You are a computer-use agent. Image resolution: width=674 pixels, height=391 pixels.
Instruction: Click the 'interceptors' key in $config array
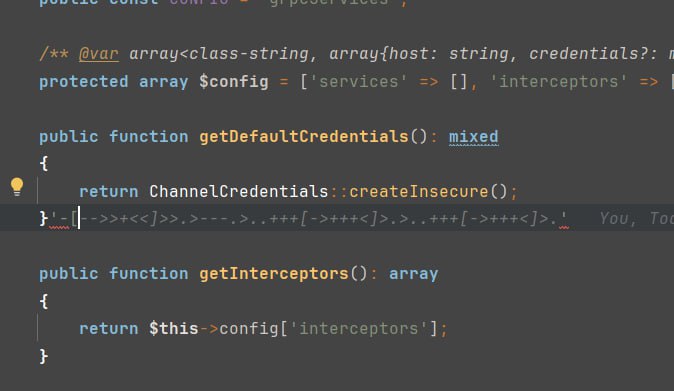558,82
